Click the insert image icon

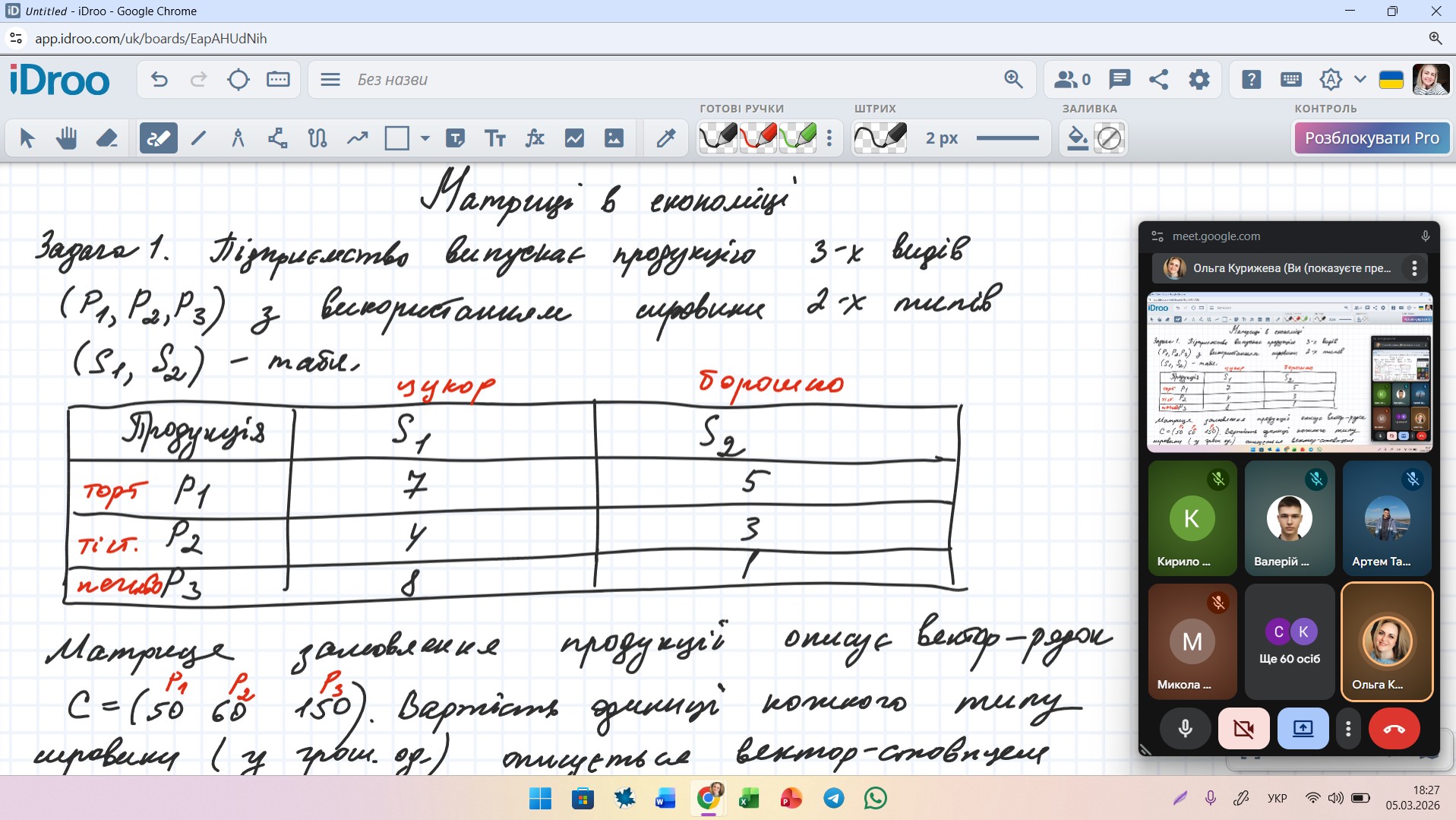614,138
